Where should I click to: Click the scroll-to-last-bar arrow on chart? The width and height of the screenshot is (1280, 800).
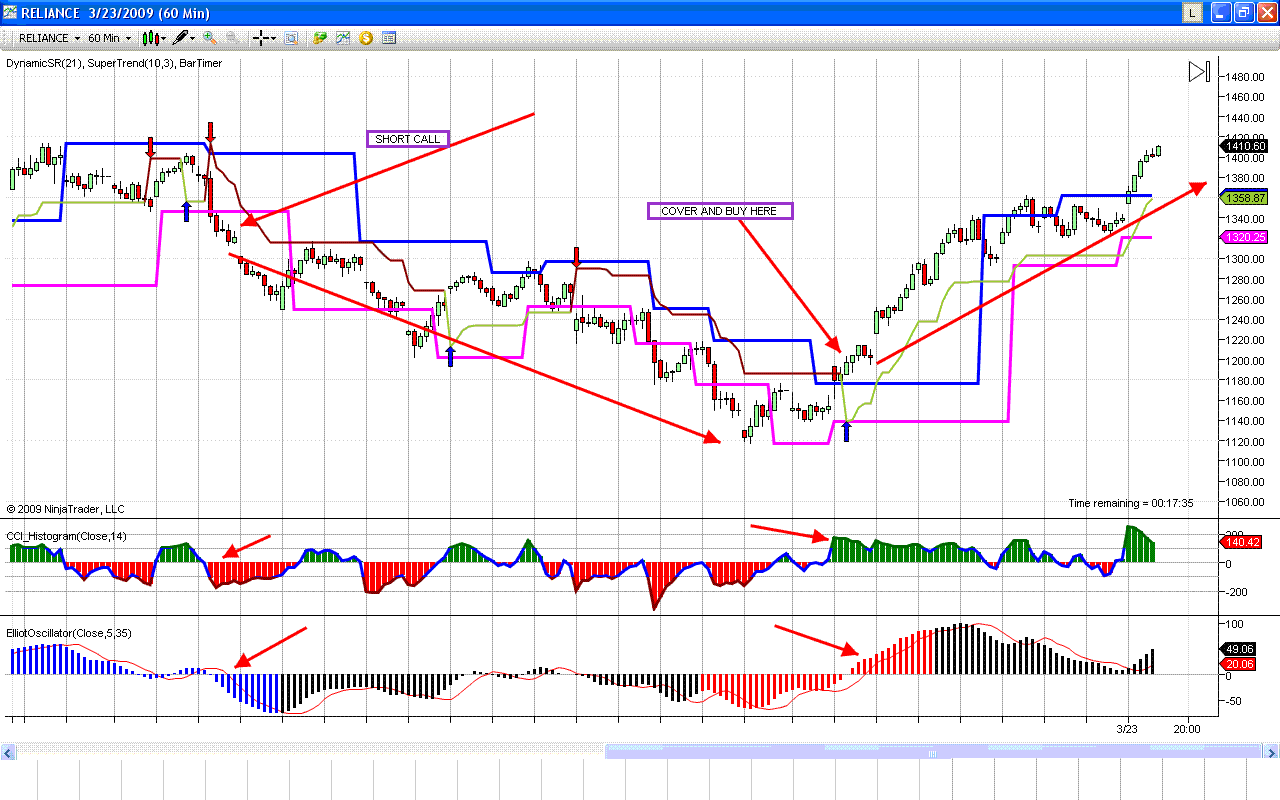[1199, 72]
